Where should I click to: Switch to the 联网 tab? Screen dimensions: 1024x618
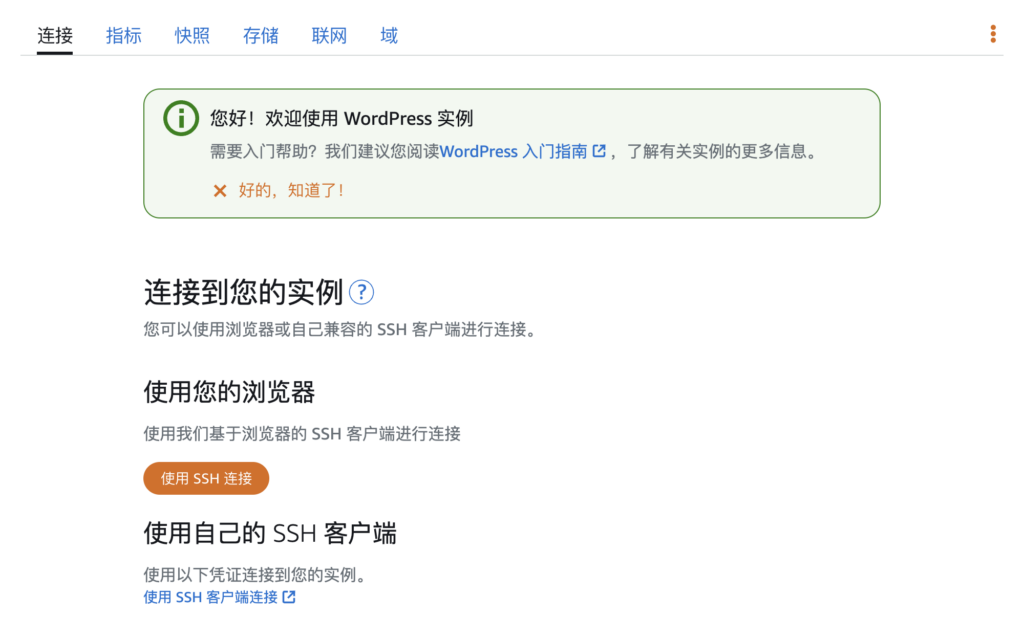coord(329,35)
